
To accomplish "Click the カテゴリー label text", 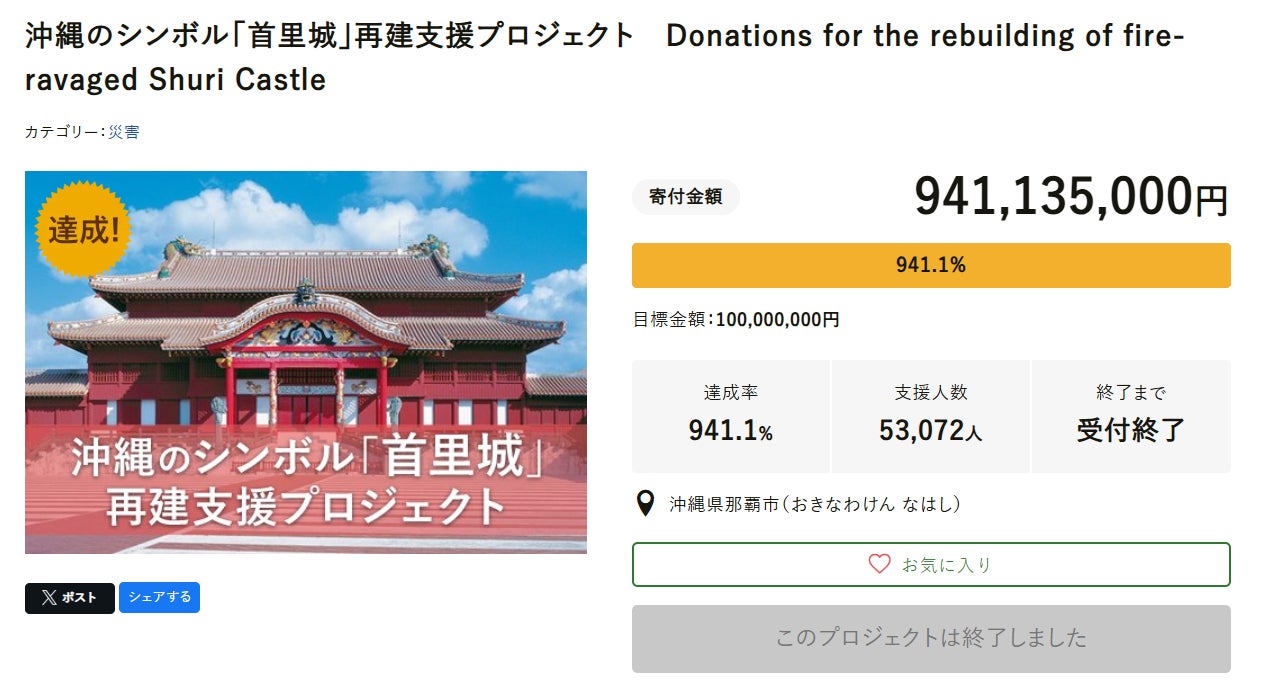I will (x=62, y=132).
